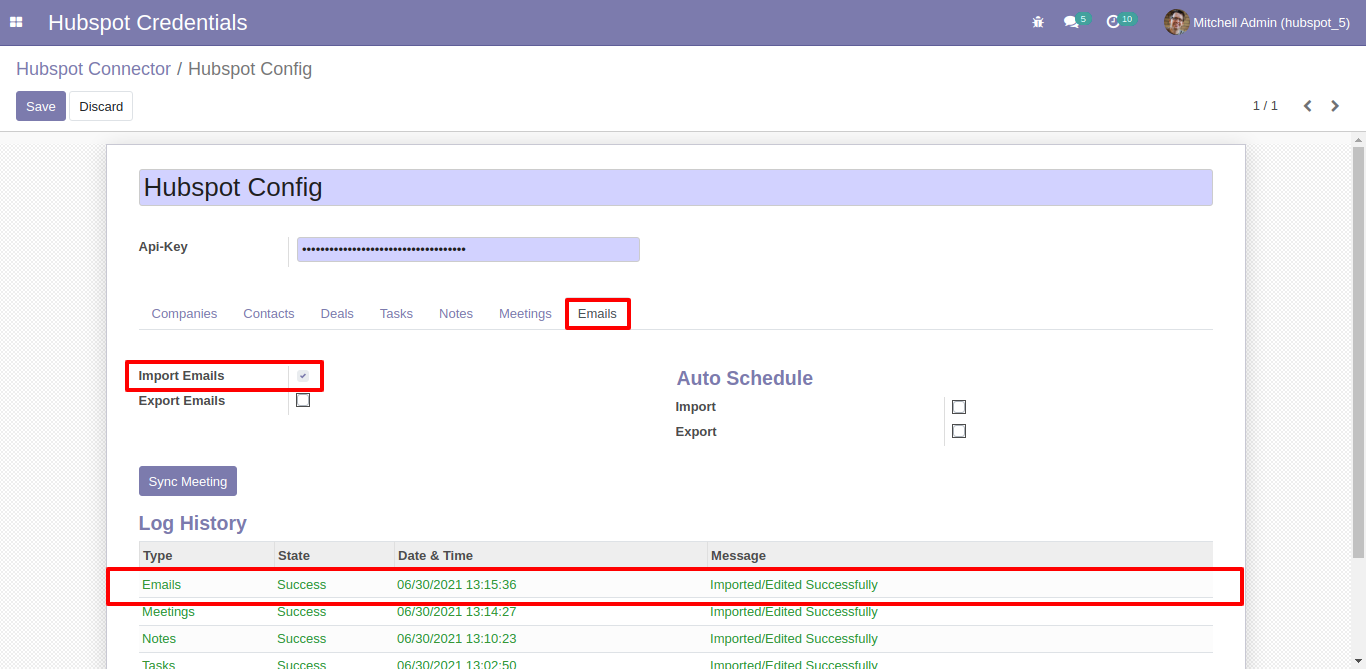
Task: Switch to the Notes tab
Action: (456, 314)
